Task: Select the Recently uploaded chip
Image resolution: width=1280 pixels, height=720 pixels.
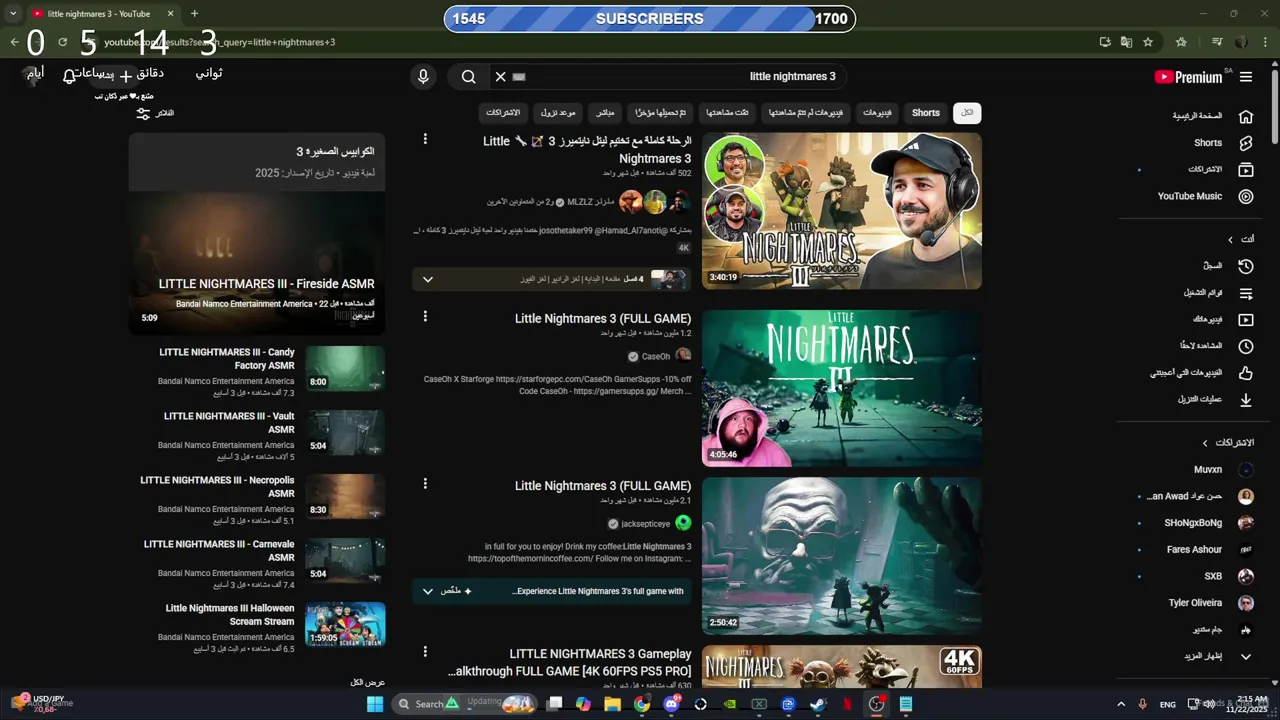Action: 658,113
